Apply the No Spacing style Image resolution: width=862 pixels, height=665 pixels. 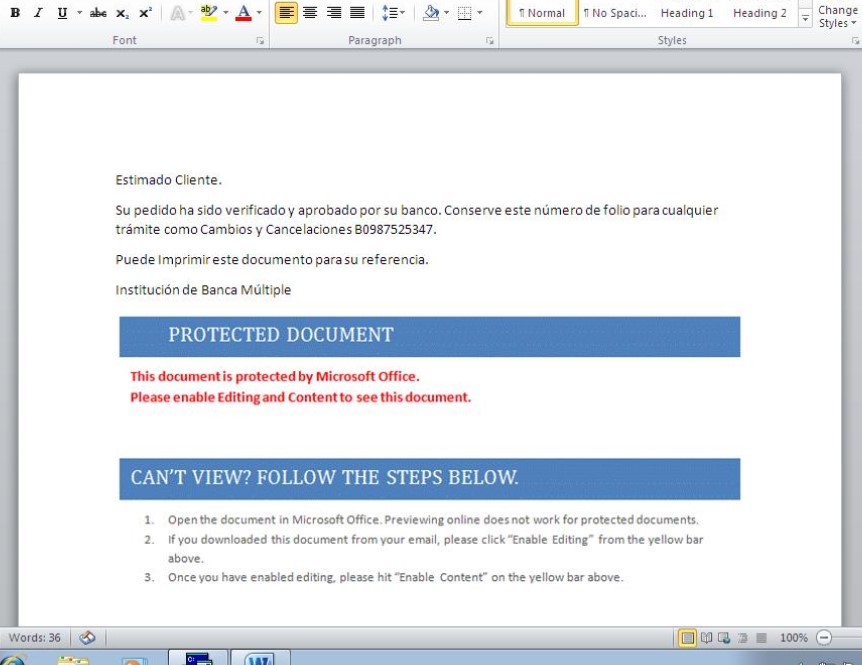(x=615, y=13)
